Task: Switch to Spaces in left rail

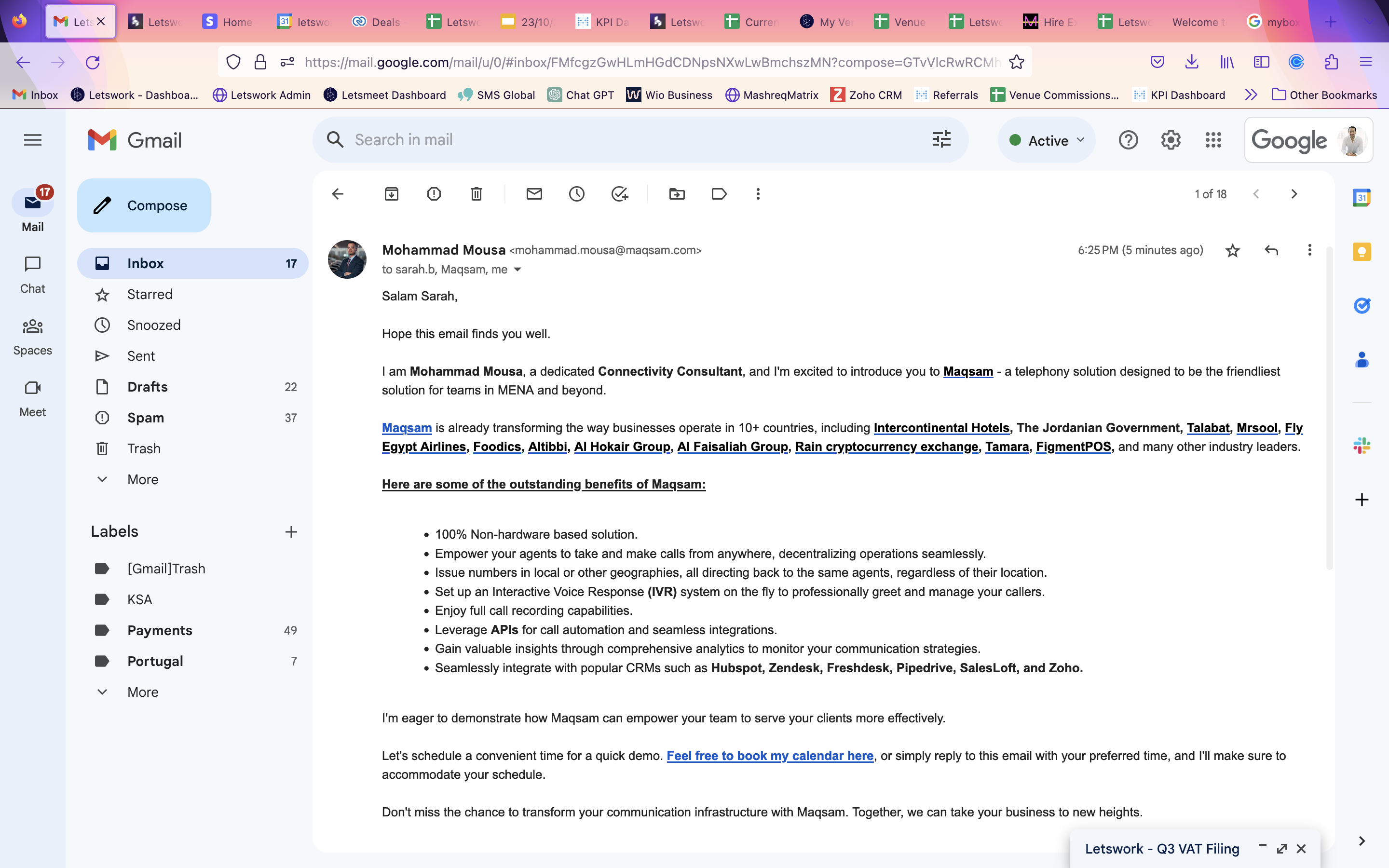Action: [33, 337]
